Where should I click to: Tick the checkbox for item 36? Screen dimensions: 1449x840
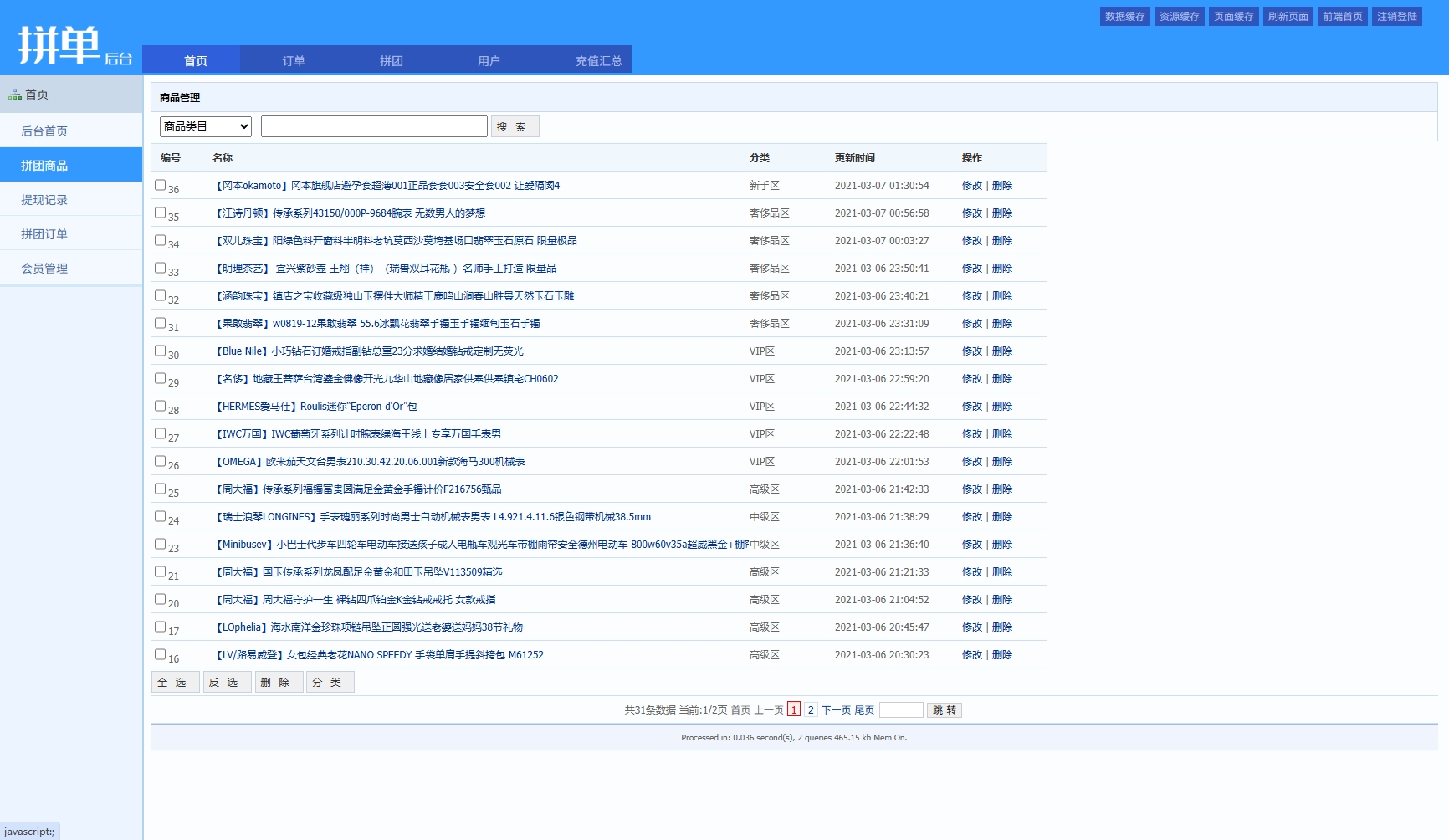pyautogui.click(x=160, y=185)
